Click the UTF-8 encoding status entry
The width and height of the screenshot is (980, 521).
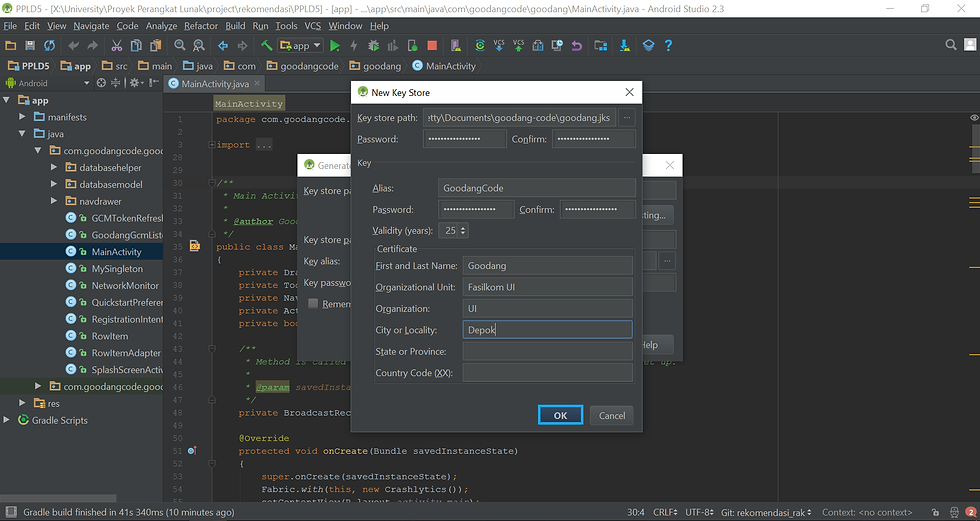point(699,512)
